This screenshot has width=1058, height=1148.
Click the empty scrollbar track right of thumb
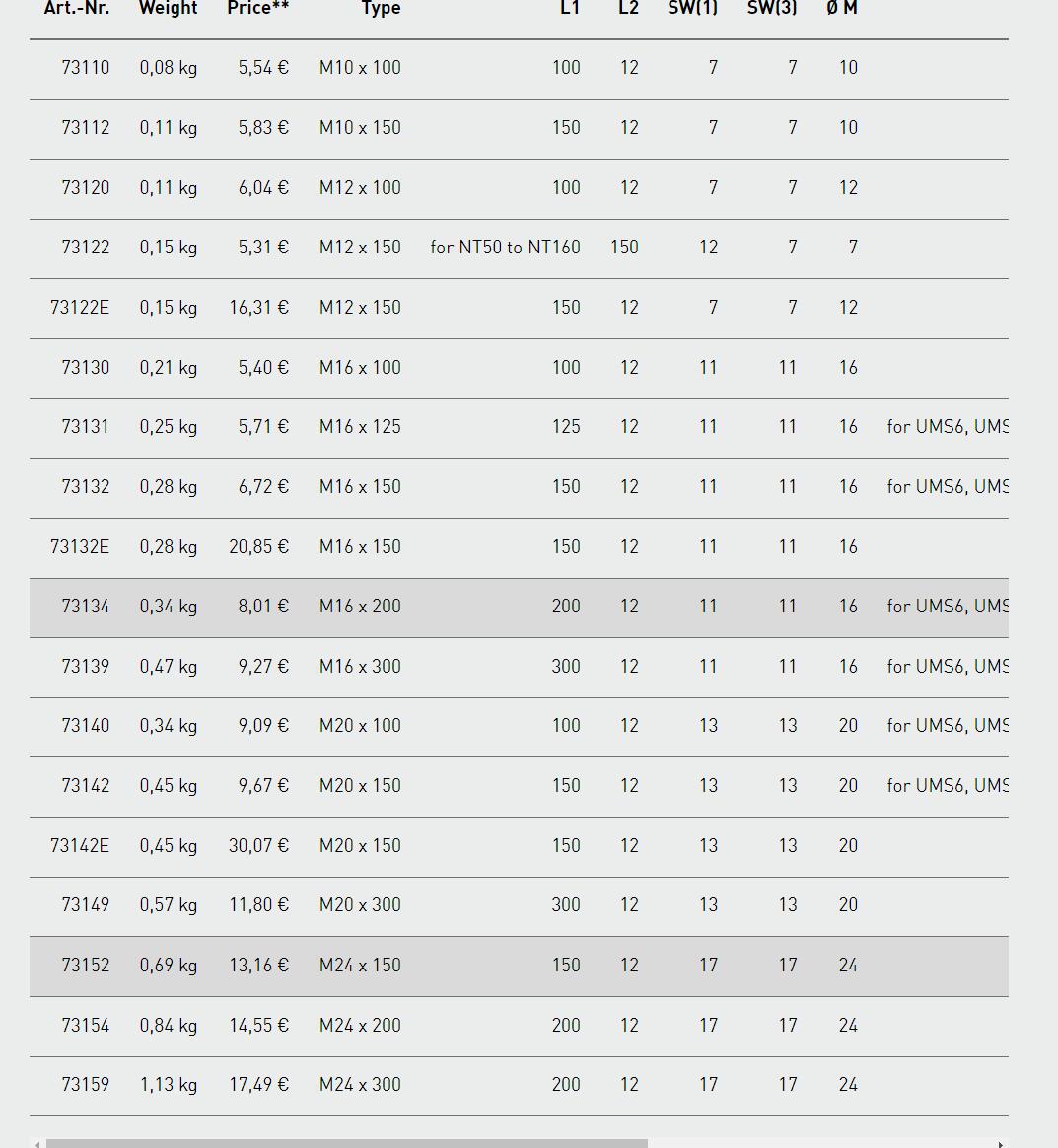(x=820, y=1144)
